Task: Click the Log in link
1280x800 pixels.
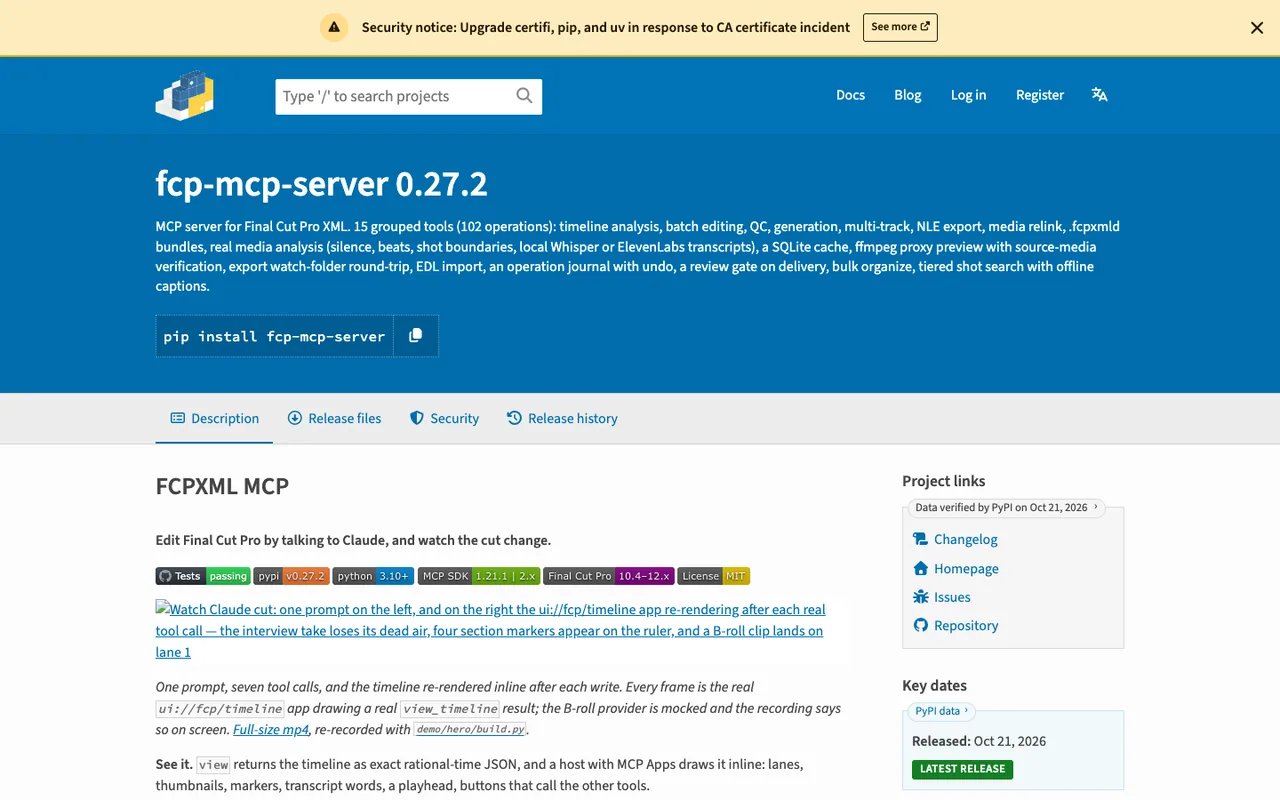Action: click(x=968, y=95)
